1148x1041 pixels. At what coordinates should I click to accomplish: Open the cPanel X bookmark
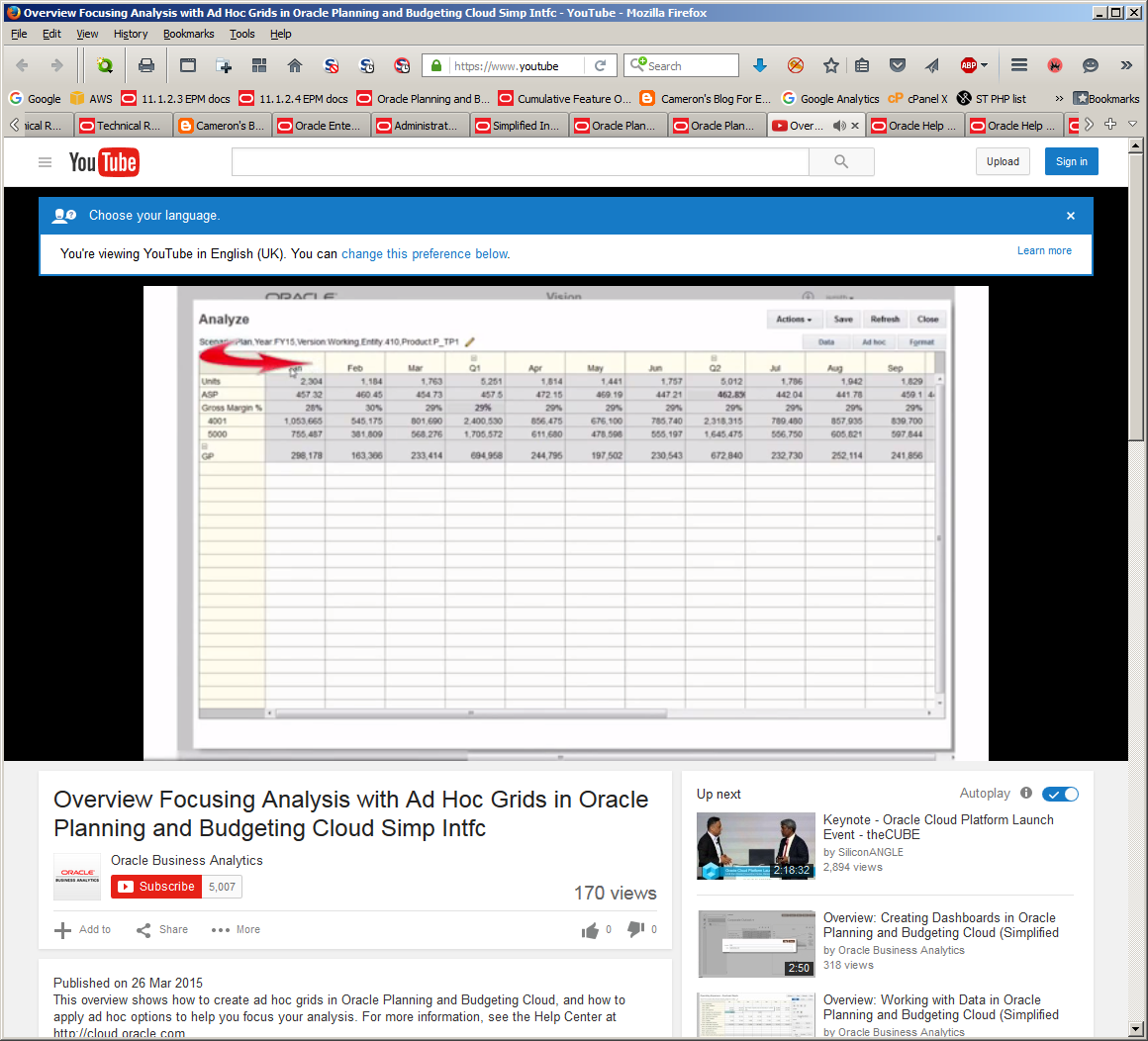918,98
